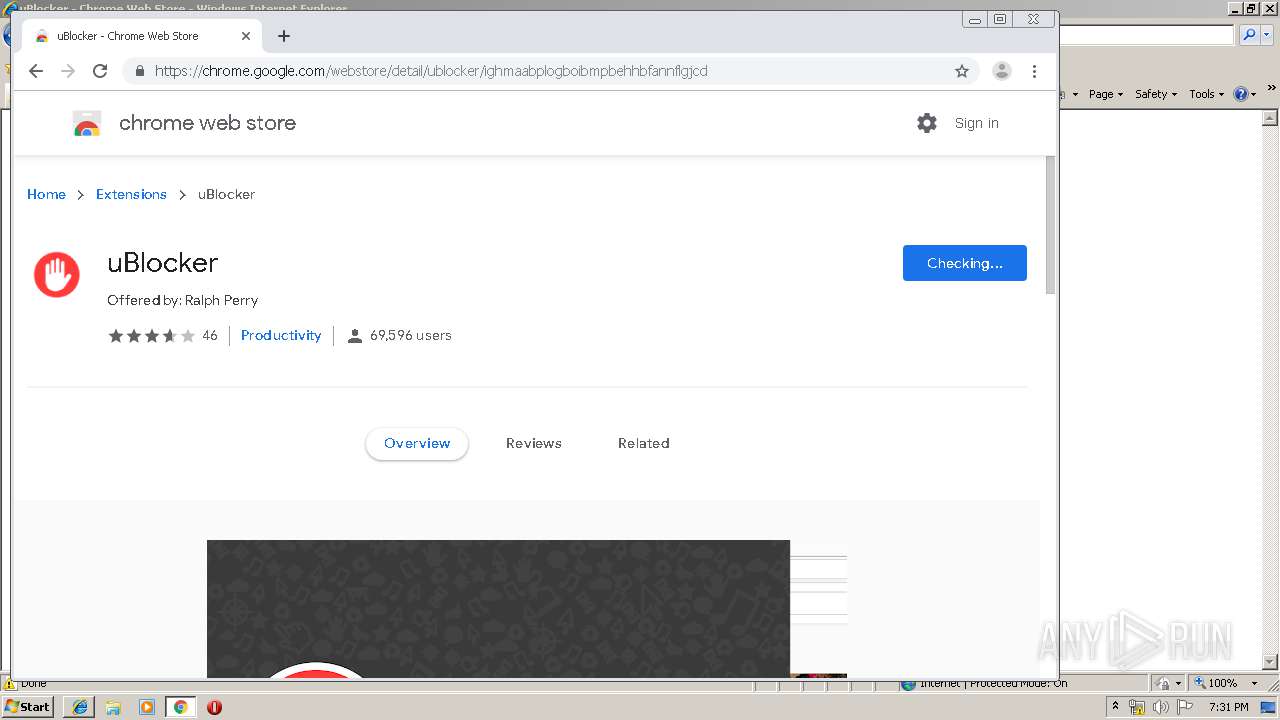Click the volume speaker tray icon
The width and height of the screenshot is (1280, 720).
pos(1161,707)
